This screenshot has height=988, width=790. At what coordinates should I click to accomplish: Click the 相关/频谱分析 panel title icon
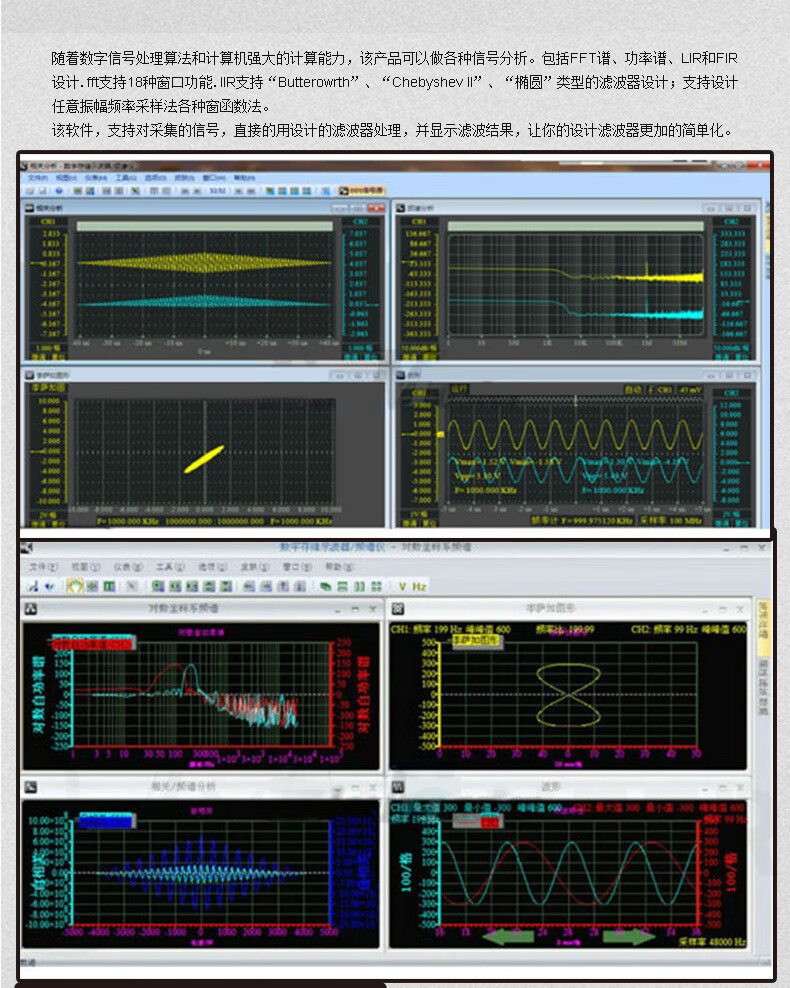(x=30, y=787)
